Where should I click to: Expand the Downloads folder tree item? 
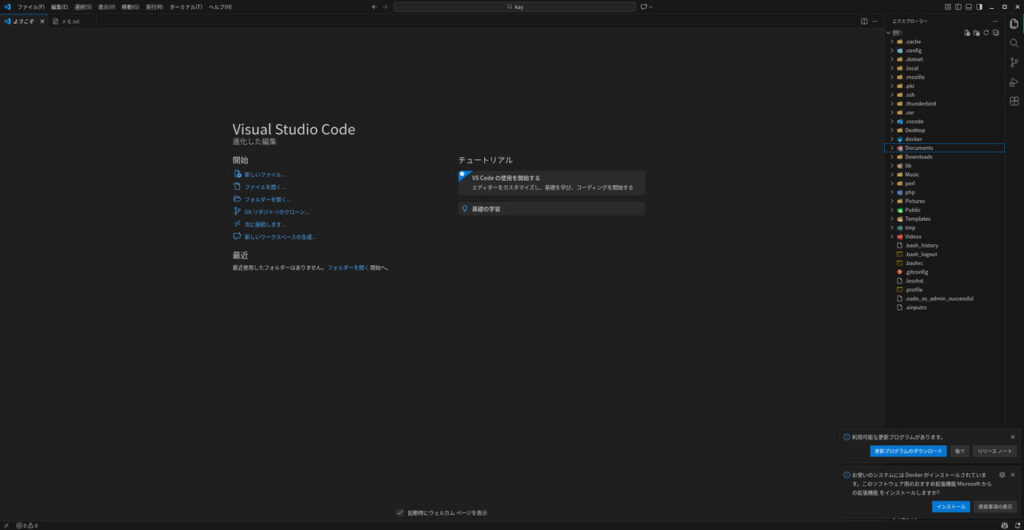point(918,157)
